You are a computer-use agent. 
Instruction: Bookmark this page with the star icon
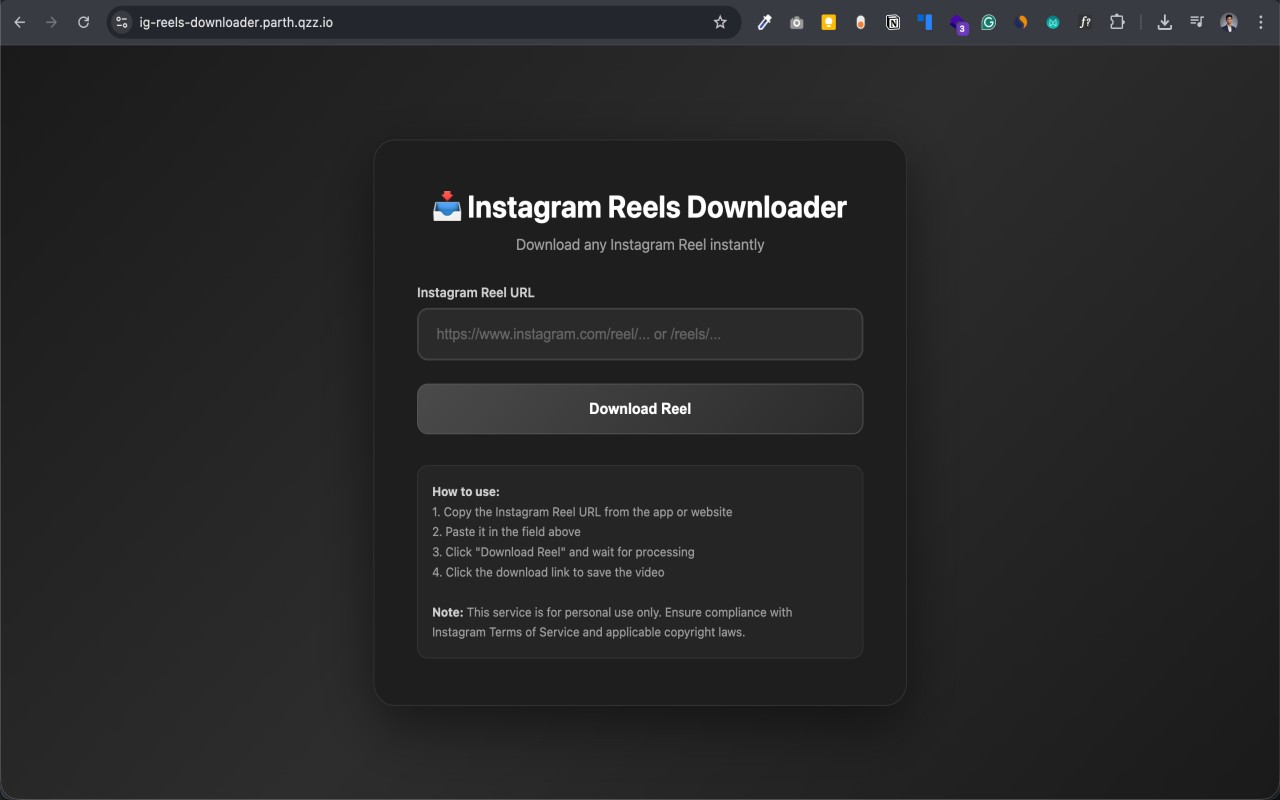pyautogui.click(x=720, y=22)
